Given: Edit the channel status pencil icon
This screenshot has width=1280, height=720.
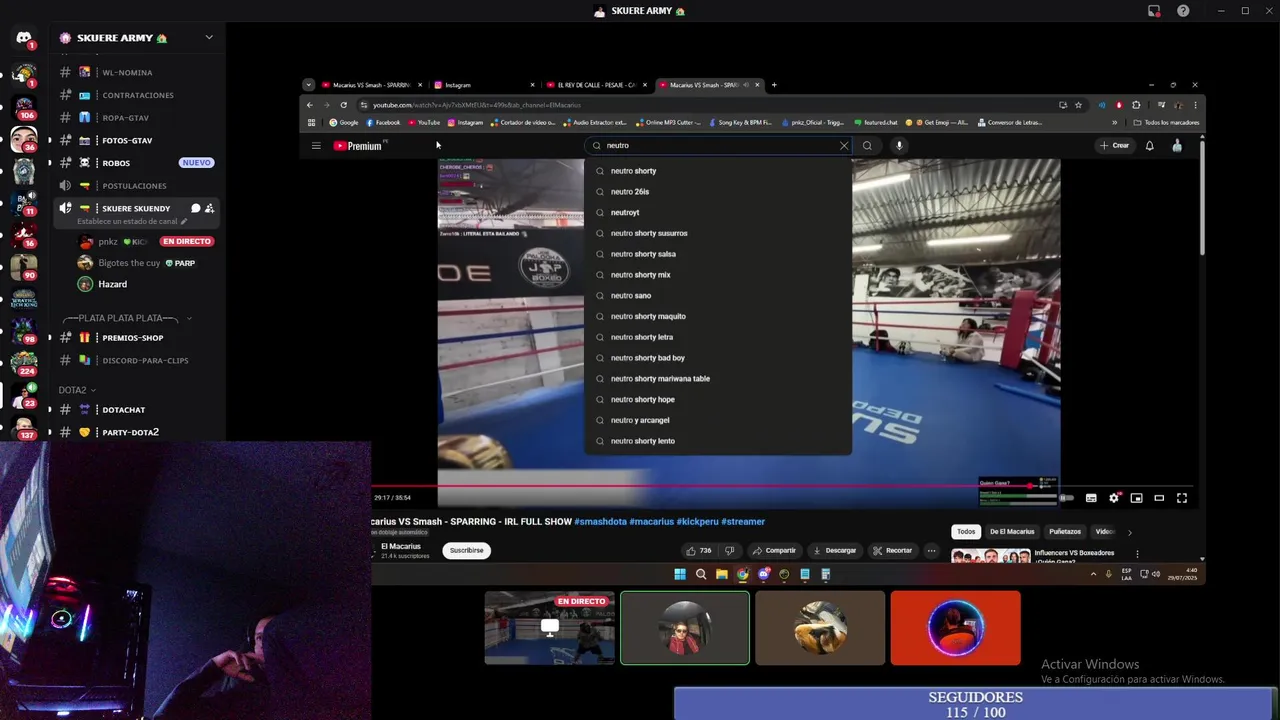Looking at the screenshot, I should click(x=184, y=221).
